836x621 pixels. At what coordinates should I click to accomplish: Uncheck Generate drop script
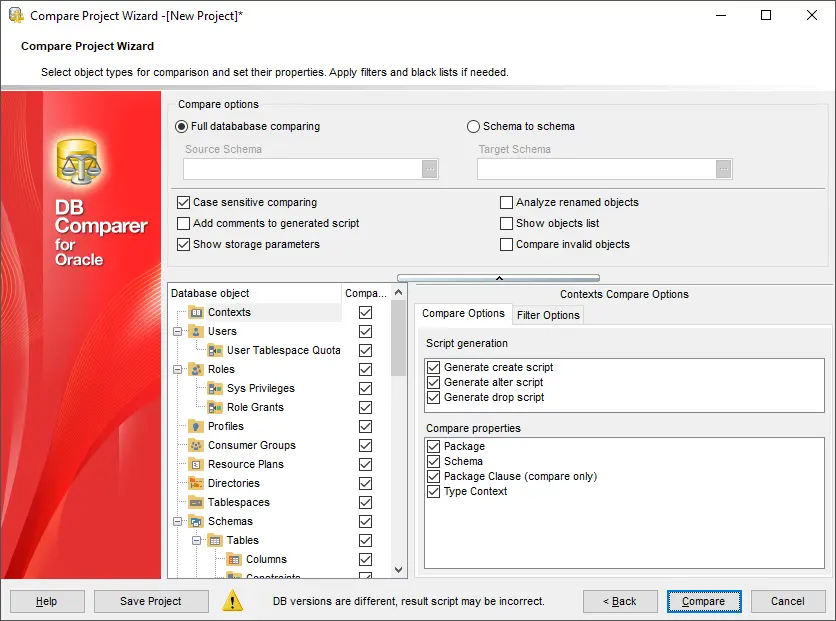(434, 398)
